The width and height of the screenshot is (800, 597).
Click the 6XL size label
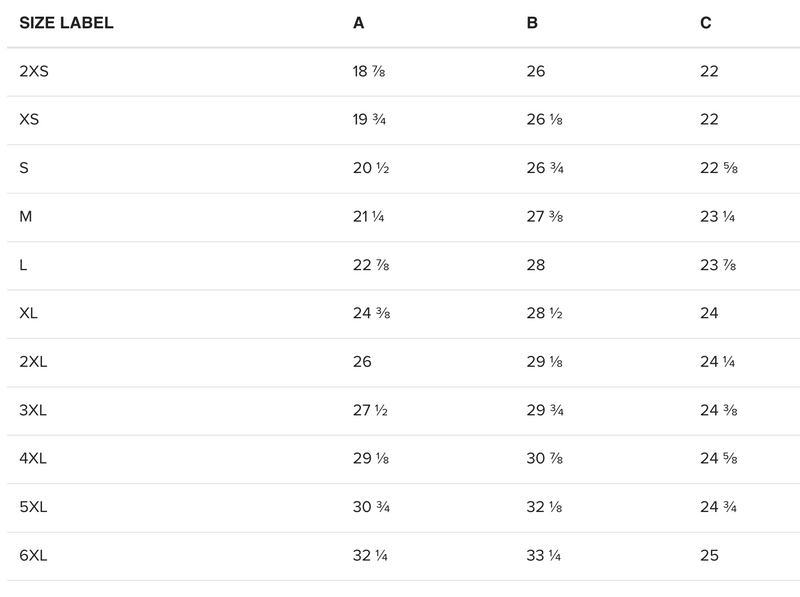click(x=34, y=556)
